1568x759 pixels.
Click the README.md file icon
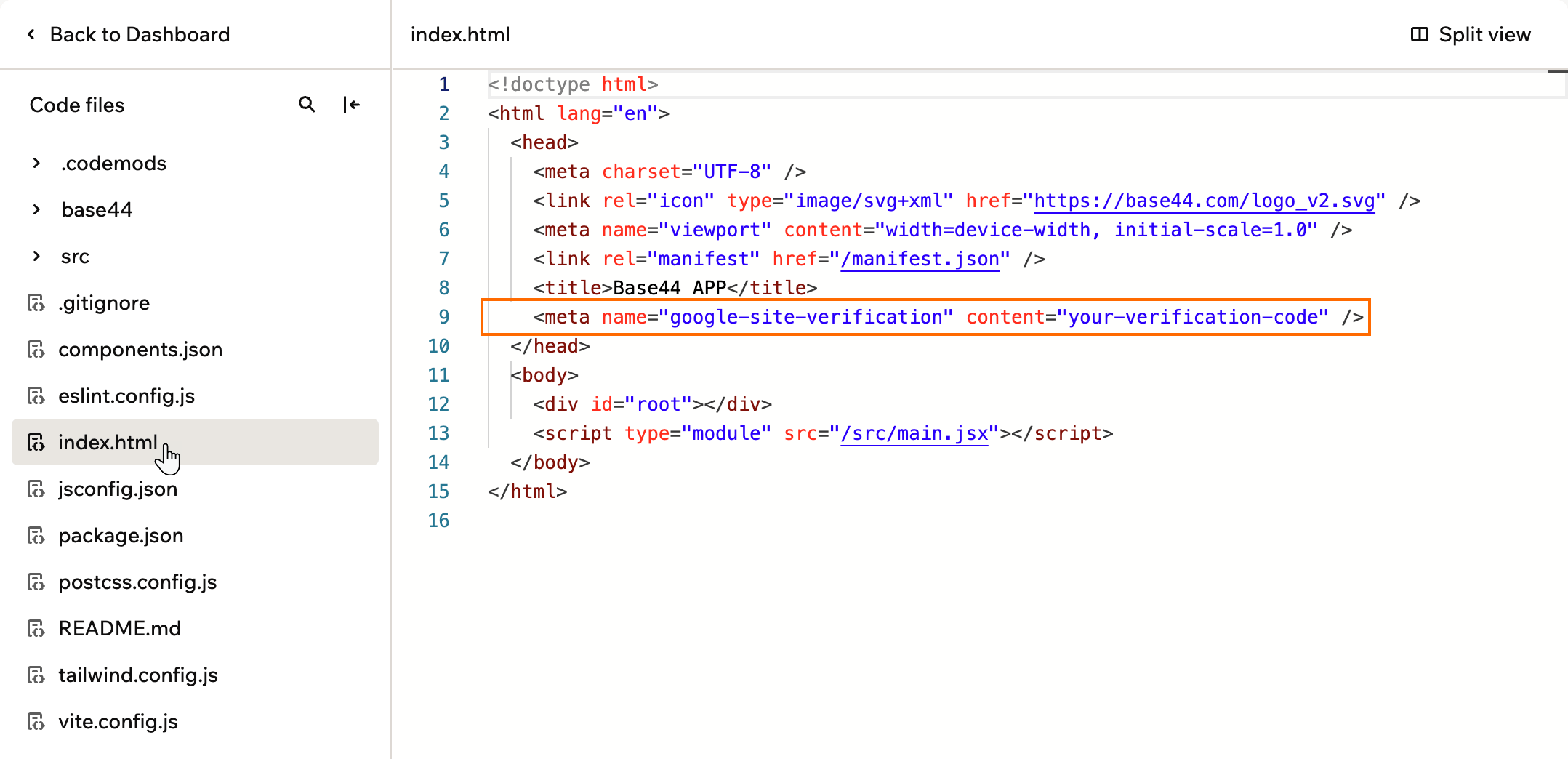[x=36, y=629]
